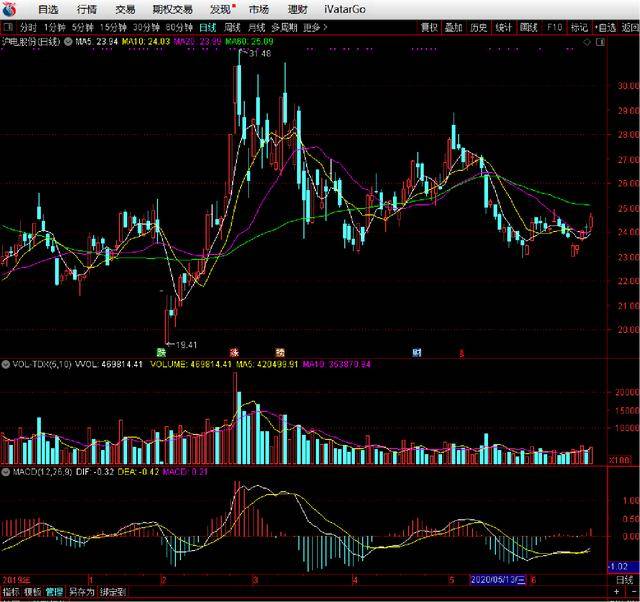Viewport: 640px width, 602px height.
Task: Expand the 日线 period selector at bottom right
Action: 624,579
